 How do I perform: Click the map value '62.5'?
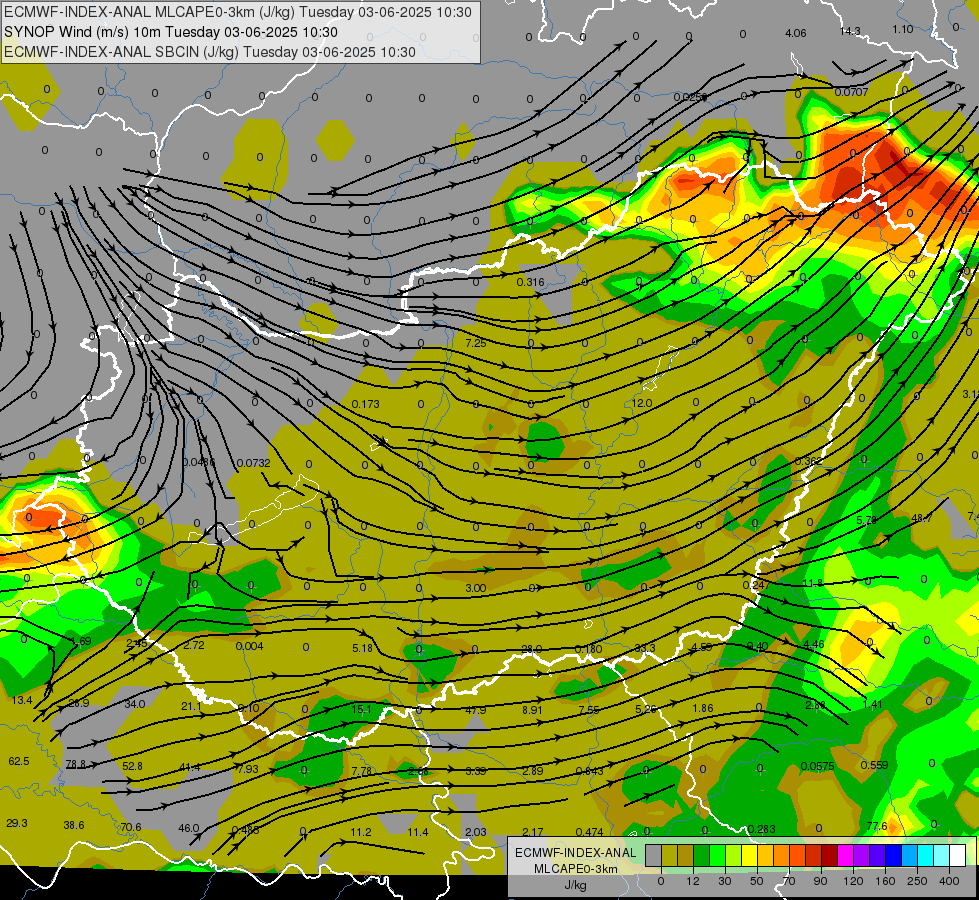(x=19, y=761)
